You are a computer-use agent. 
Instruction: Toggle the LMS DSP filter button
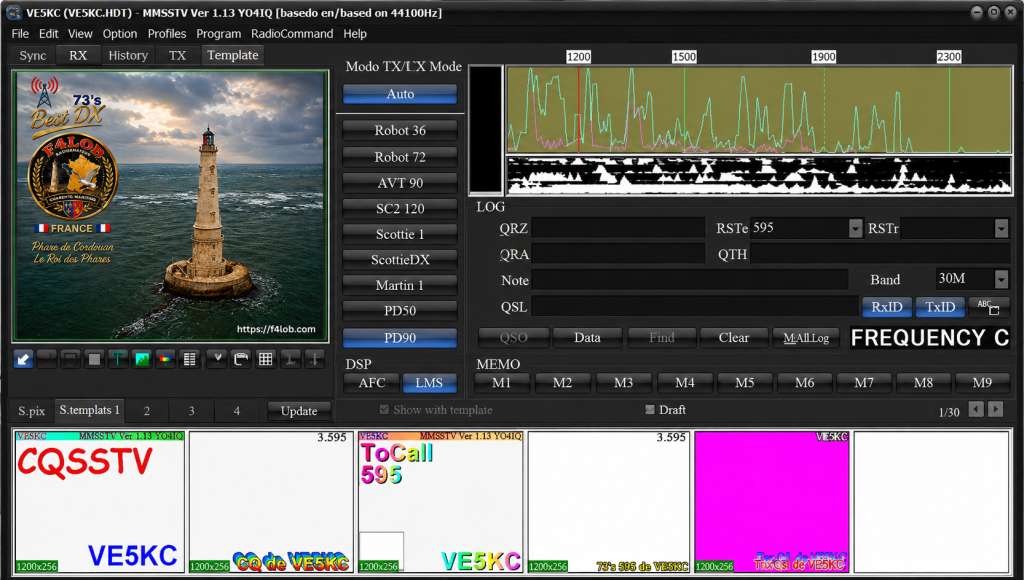[x=429, y=383]
